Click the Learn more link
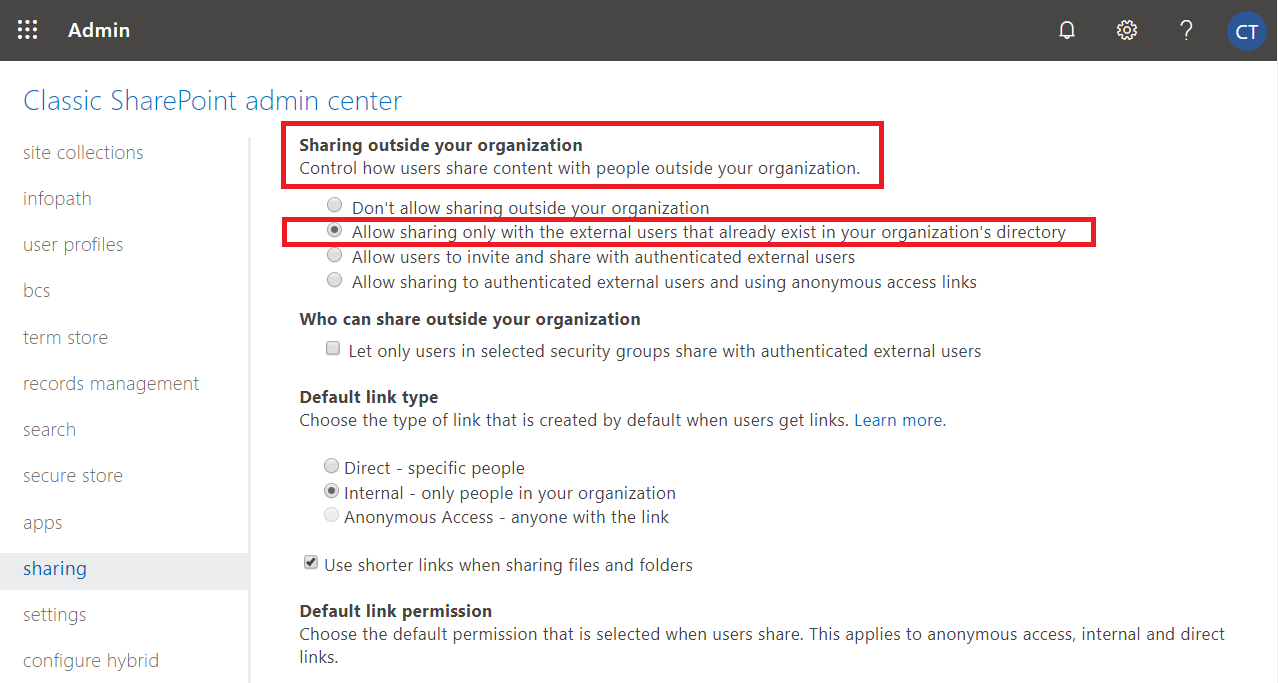The image size is (1278, 683). (898, 420)
